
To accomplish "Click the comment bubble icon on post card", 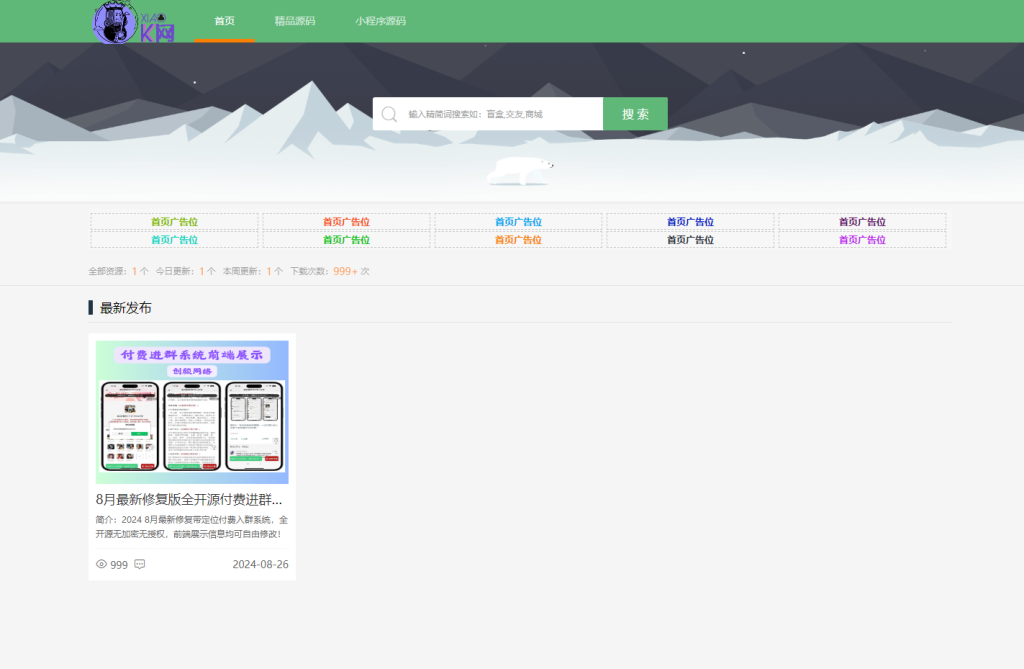I will 140,564.
